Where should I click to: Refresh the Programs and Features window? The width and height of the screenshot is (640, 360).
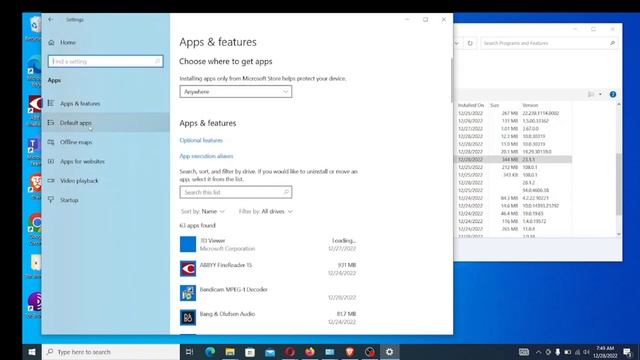point(470,43)
